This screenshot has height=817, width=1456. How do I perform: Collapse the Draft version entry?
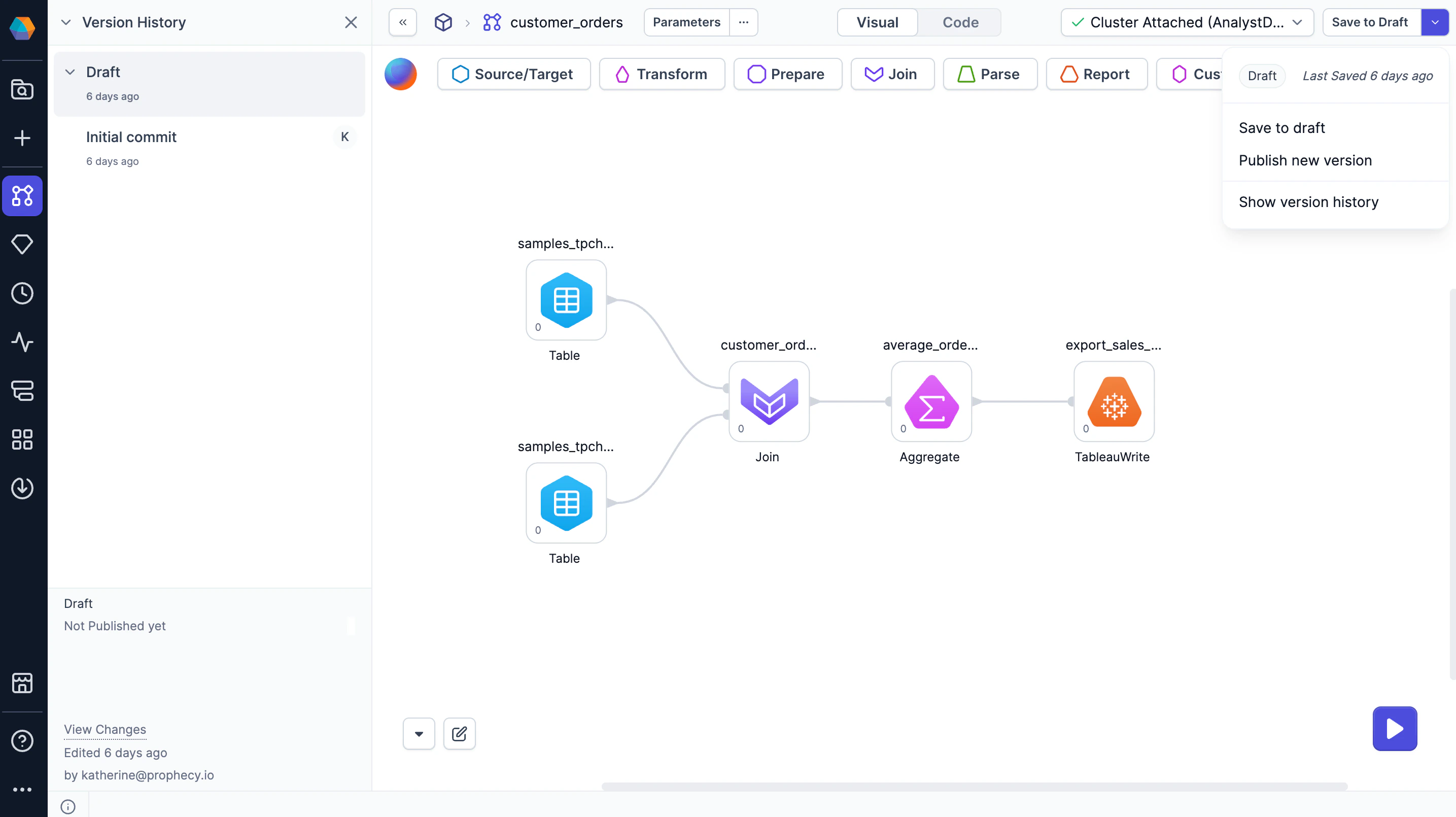click(x=70, y=72)
